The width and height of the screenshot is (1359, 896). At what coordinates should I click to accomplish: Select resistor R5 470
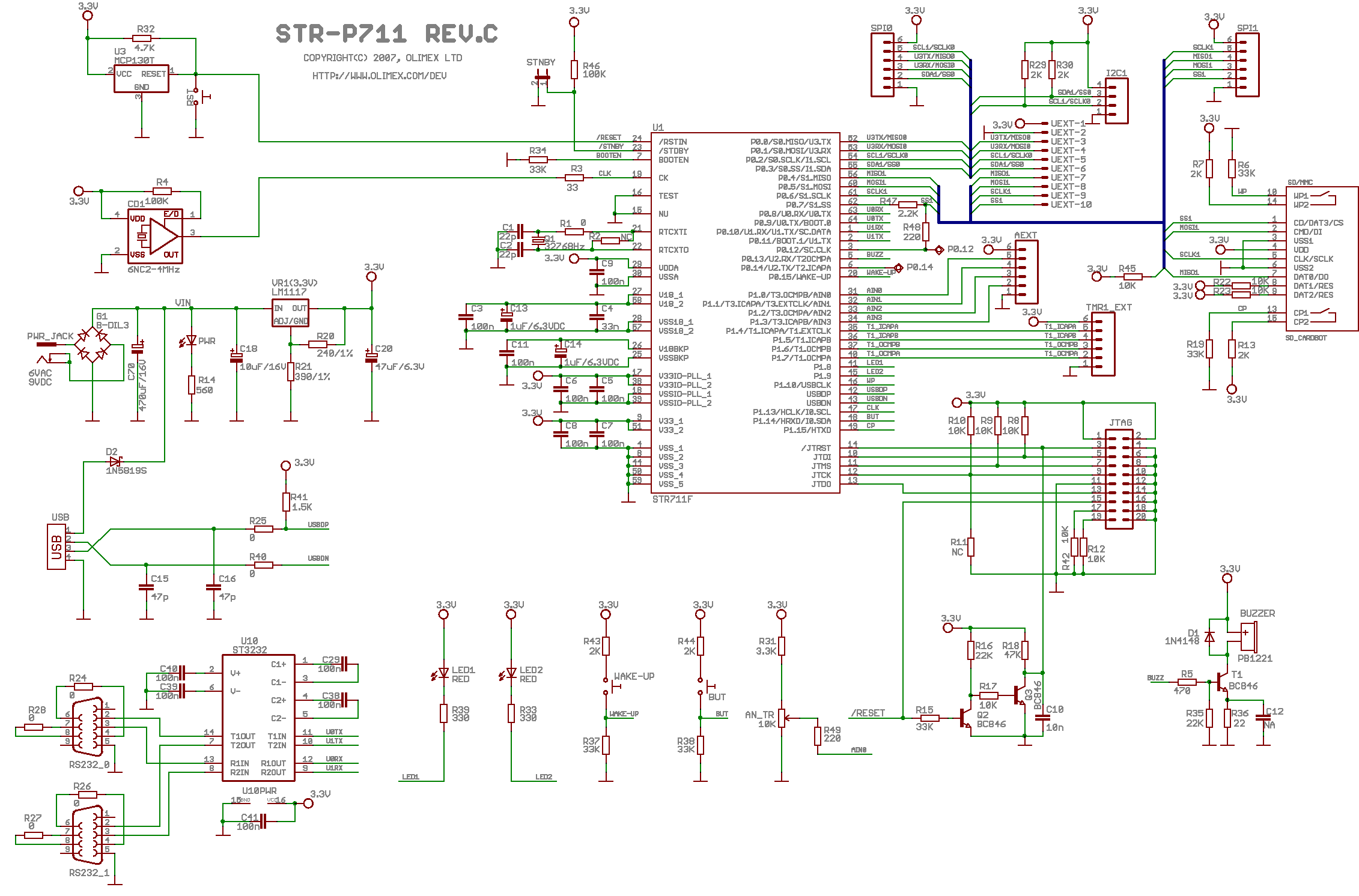(x=1187, y=682)
